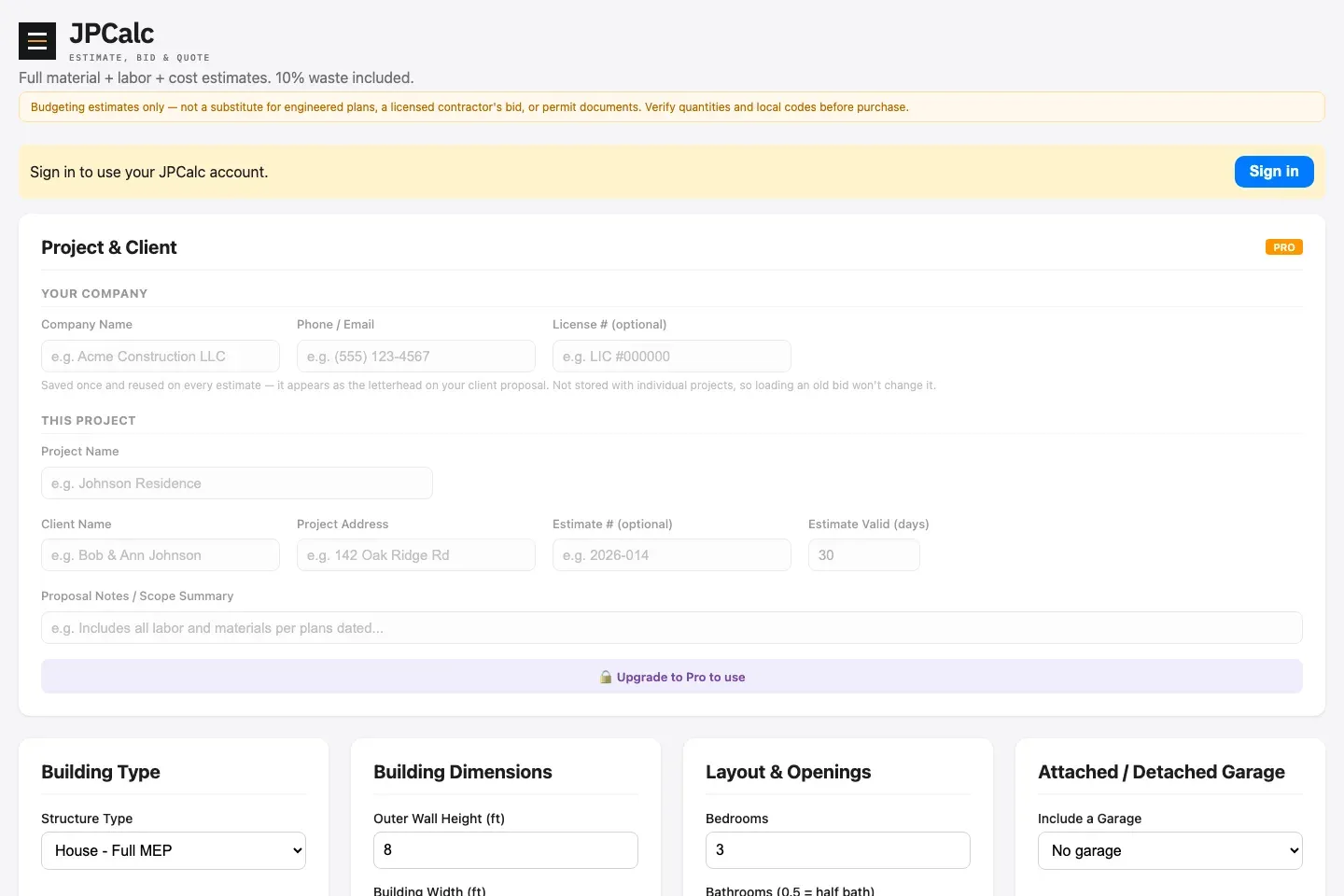Open the Include a Garage dropdown
The height and width of the screenshot is (896, 1344).
(x=1170, y=850)
